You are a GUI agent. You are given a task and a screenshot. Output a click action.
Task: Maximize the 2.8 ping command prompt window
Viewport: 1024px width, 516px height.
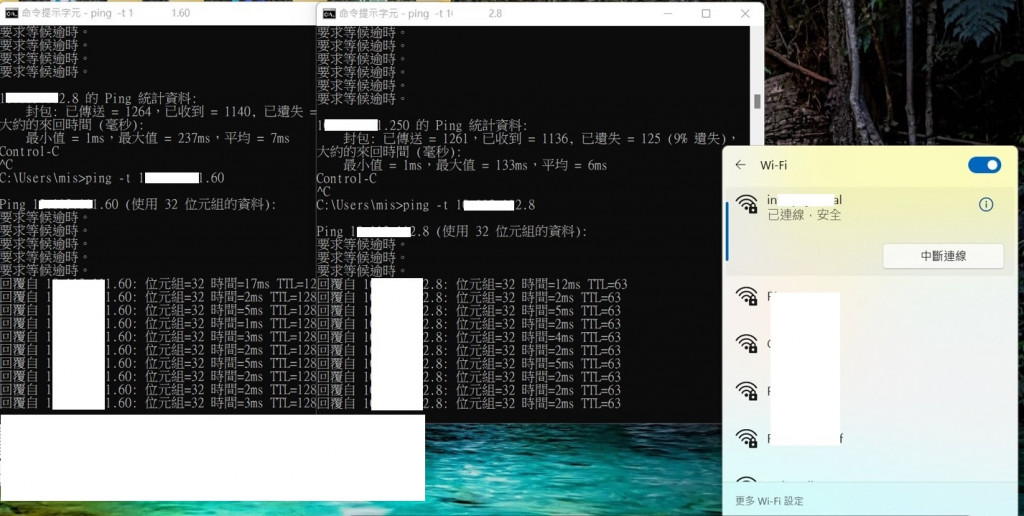coord(706,13)
